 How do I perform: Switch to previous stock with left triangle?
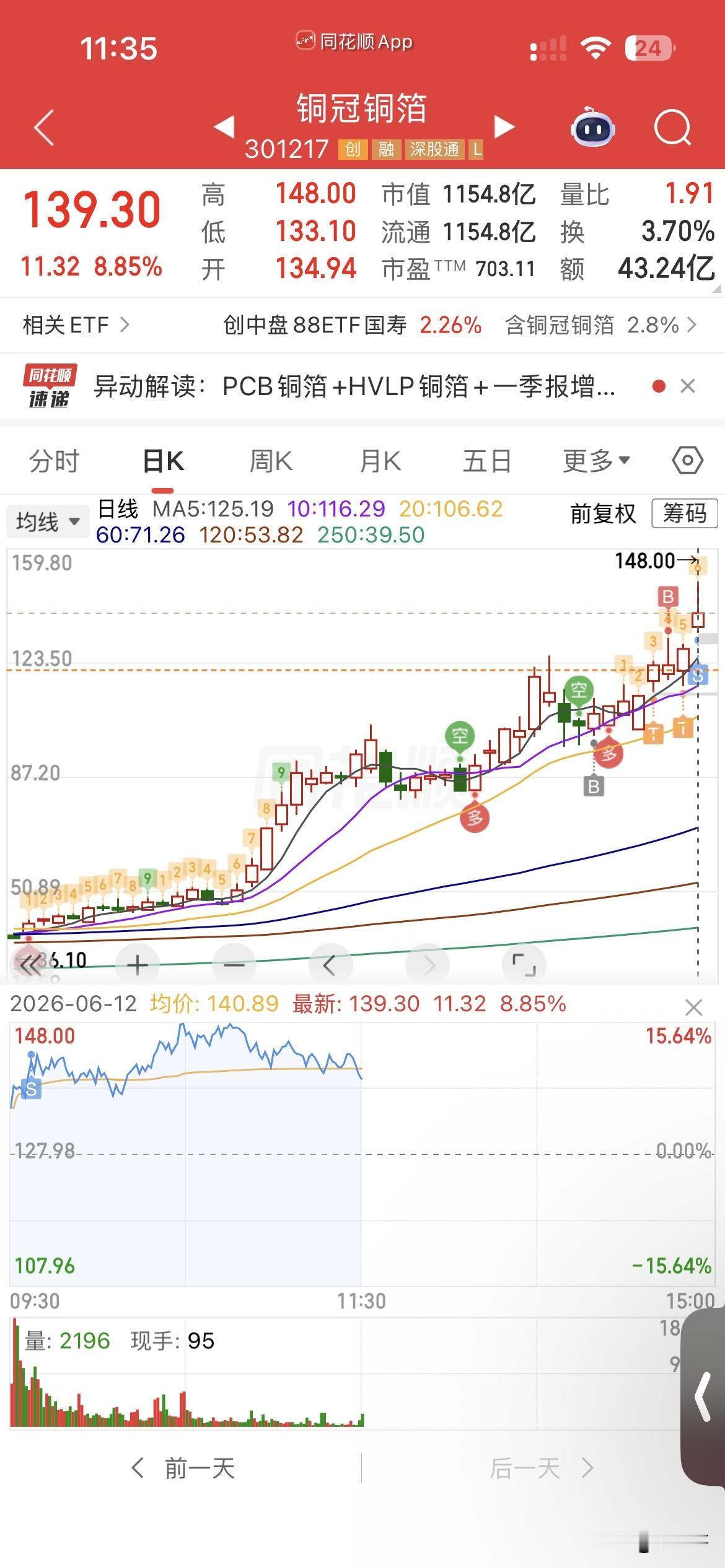(x=224, y=126)
